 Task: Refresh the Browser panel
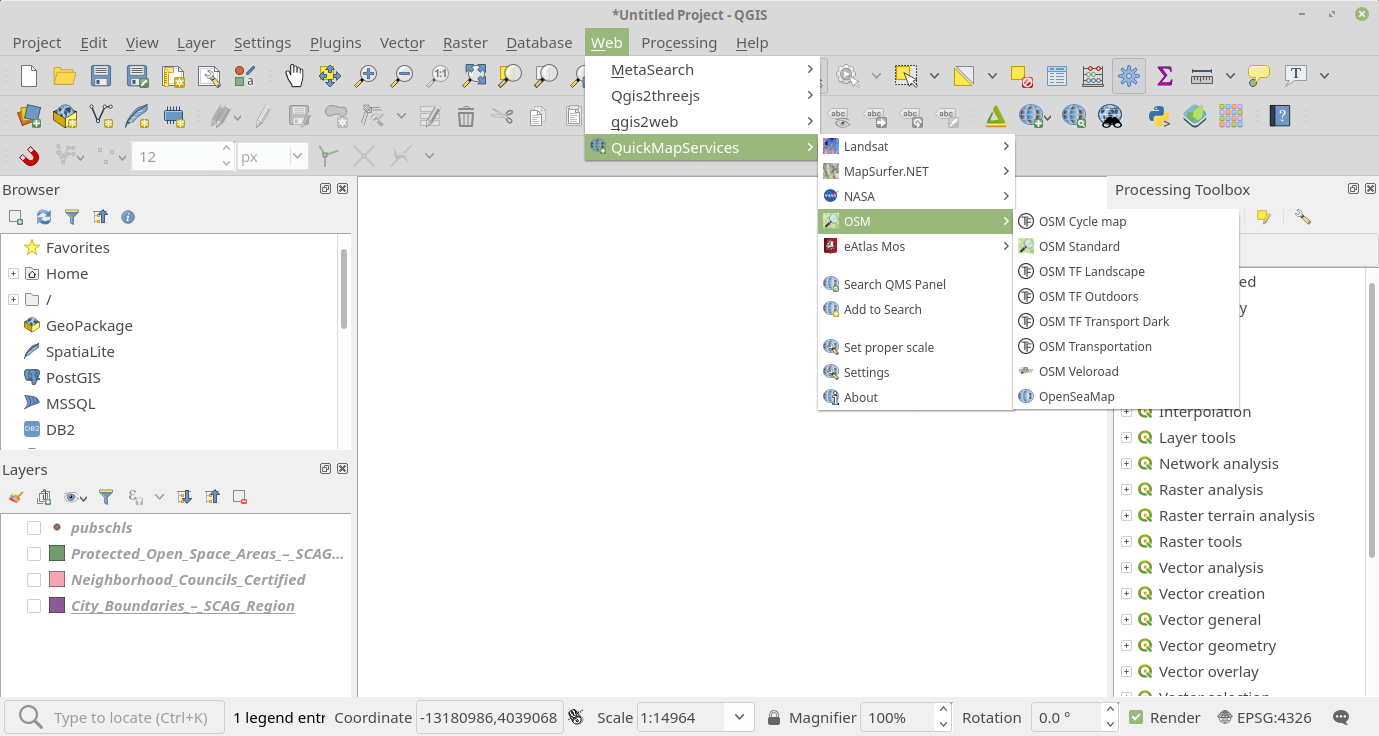click(x=44, y=217)
